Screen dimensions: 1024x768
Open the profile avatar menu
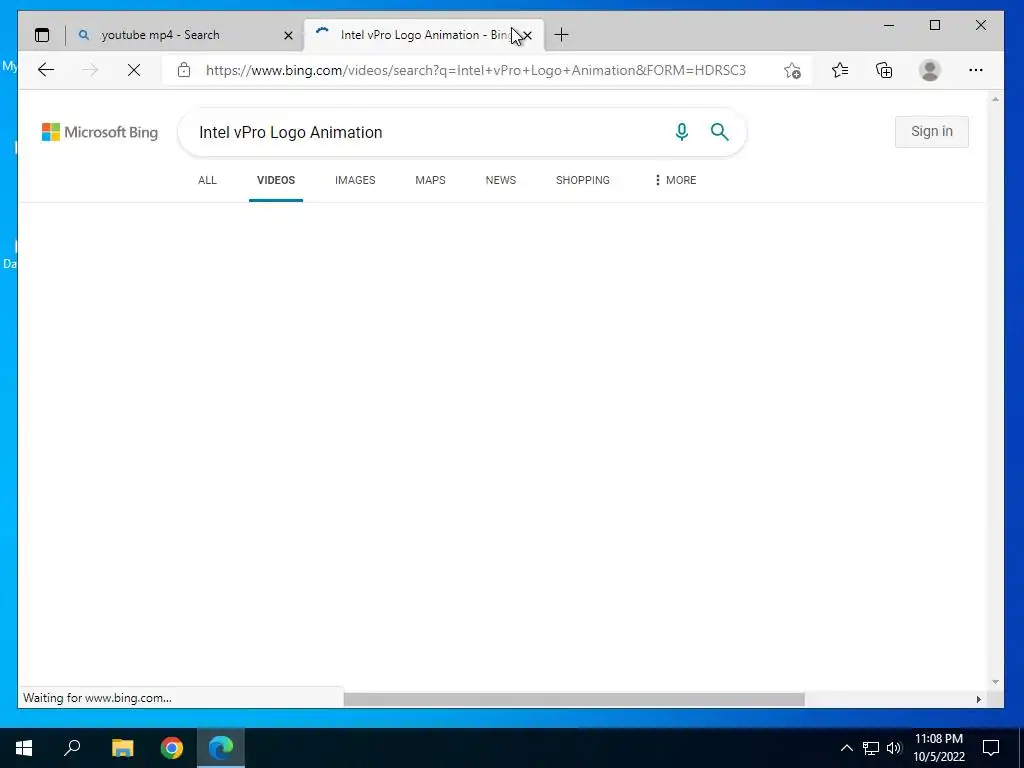point(929,70)
